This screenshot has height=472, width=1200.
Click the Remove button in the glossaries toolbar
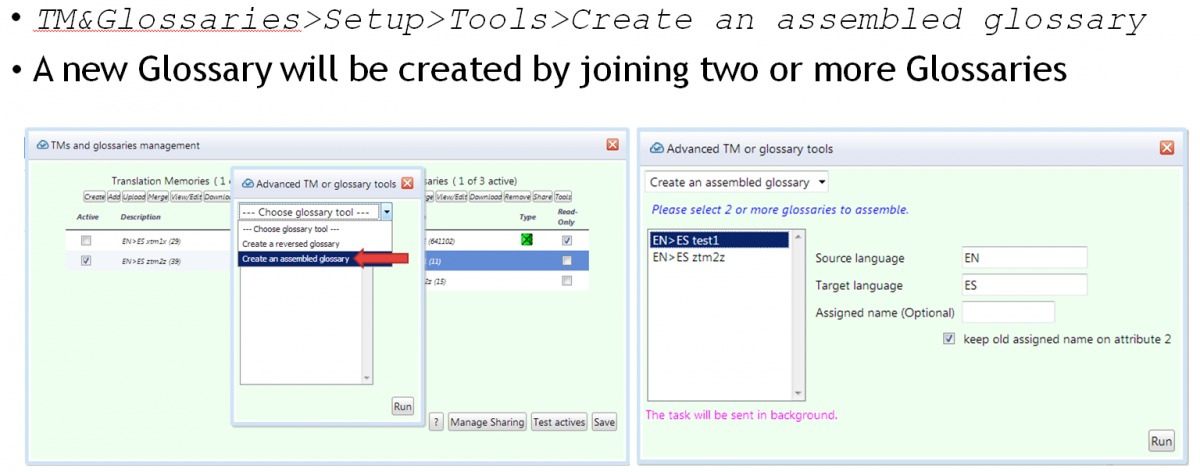[x=517, y=197]
